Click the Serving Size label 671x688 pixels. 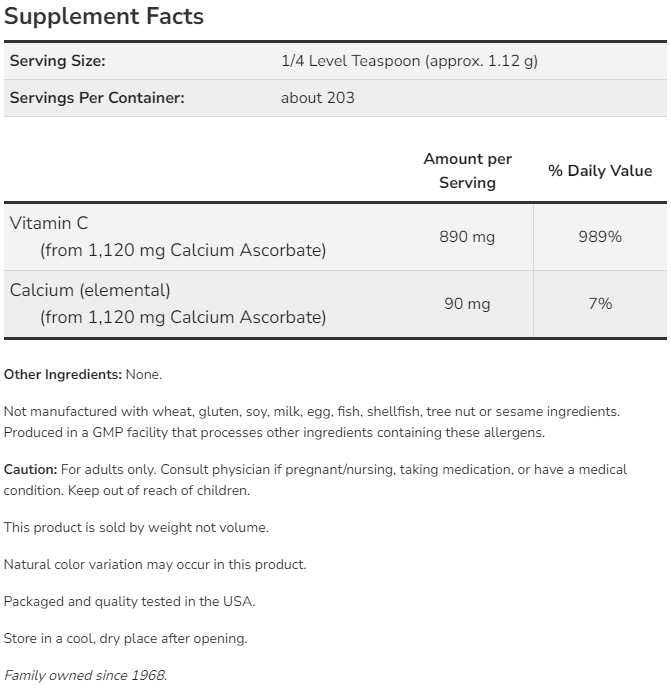click(x=57, y=61)
